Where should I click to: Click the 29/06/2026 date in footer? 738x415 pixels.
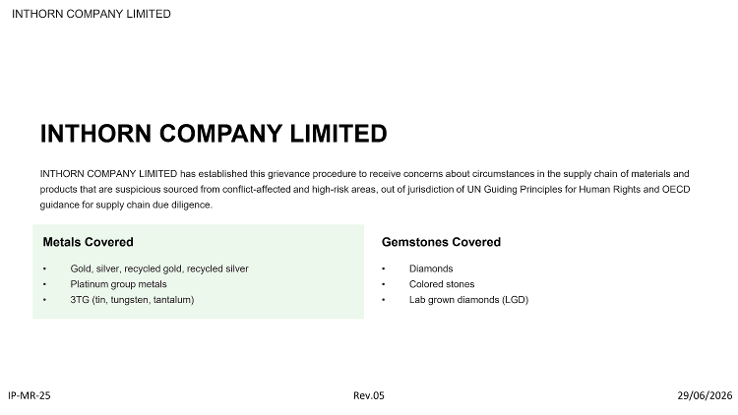pyautogui.click(x=705, y=395)
